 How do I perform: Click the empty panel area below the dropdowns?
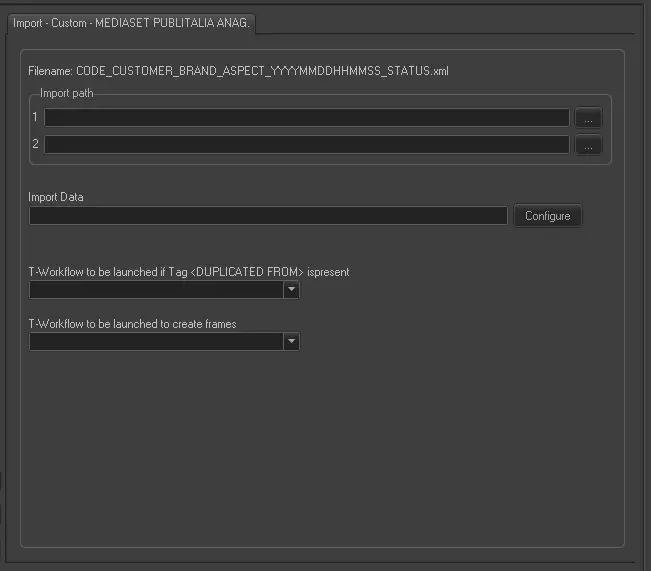coord(320,450)
